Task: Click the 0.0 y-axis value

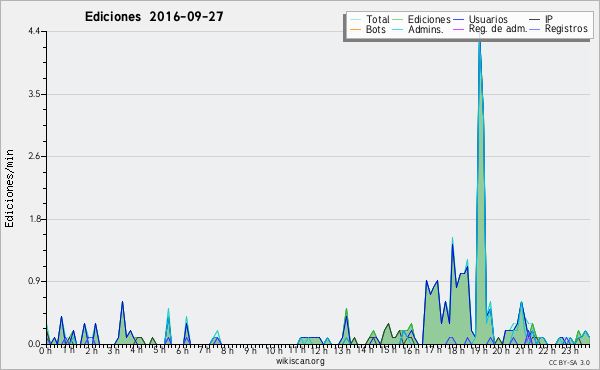Action: 34,344
